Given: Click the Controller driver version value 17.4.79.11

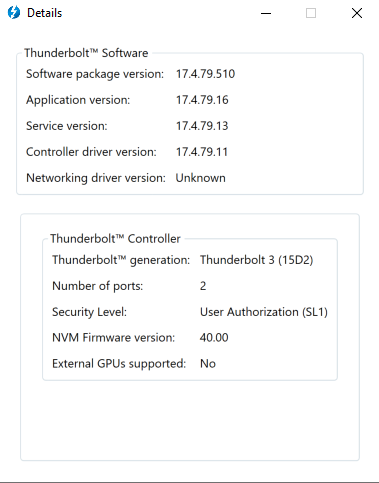Looking at the screenshot, I should point(201,152).
